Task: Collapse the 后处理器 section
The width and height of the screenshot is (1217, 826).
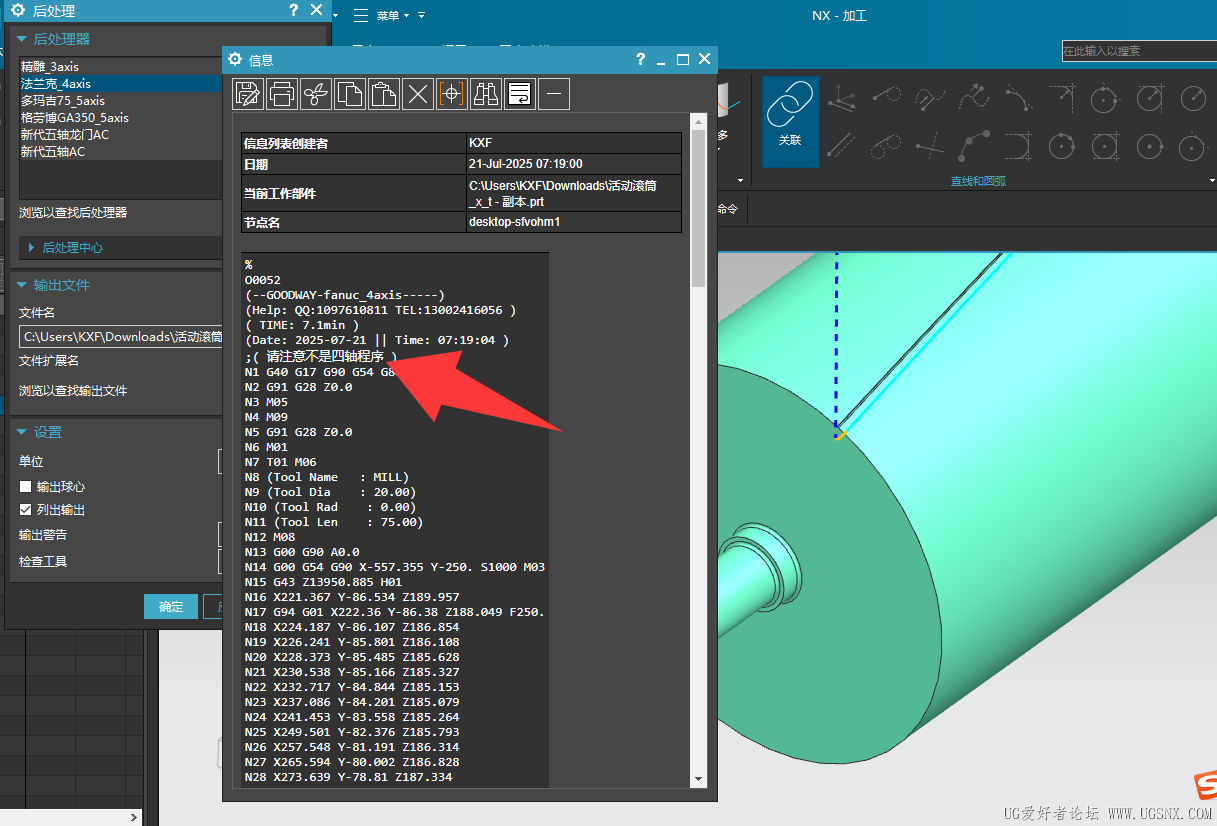Action: pyautogui.click(x=21, y=39)
